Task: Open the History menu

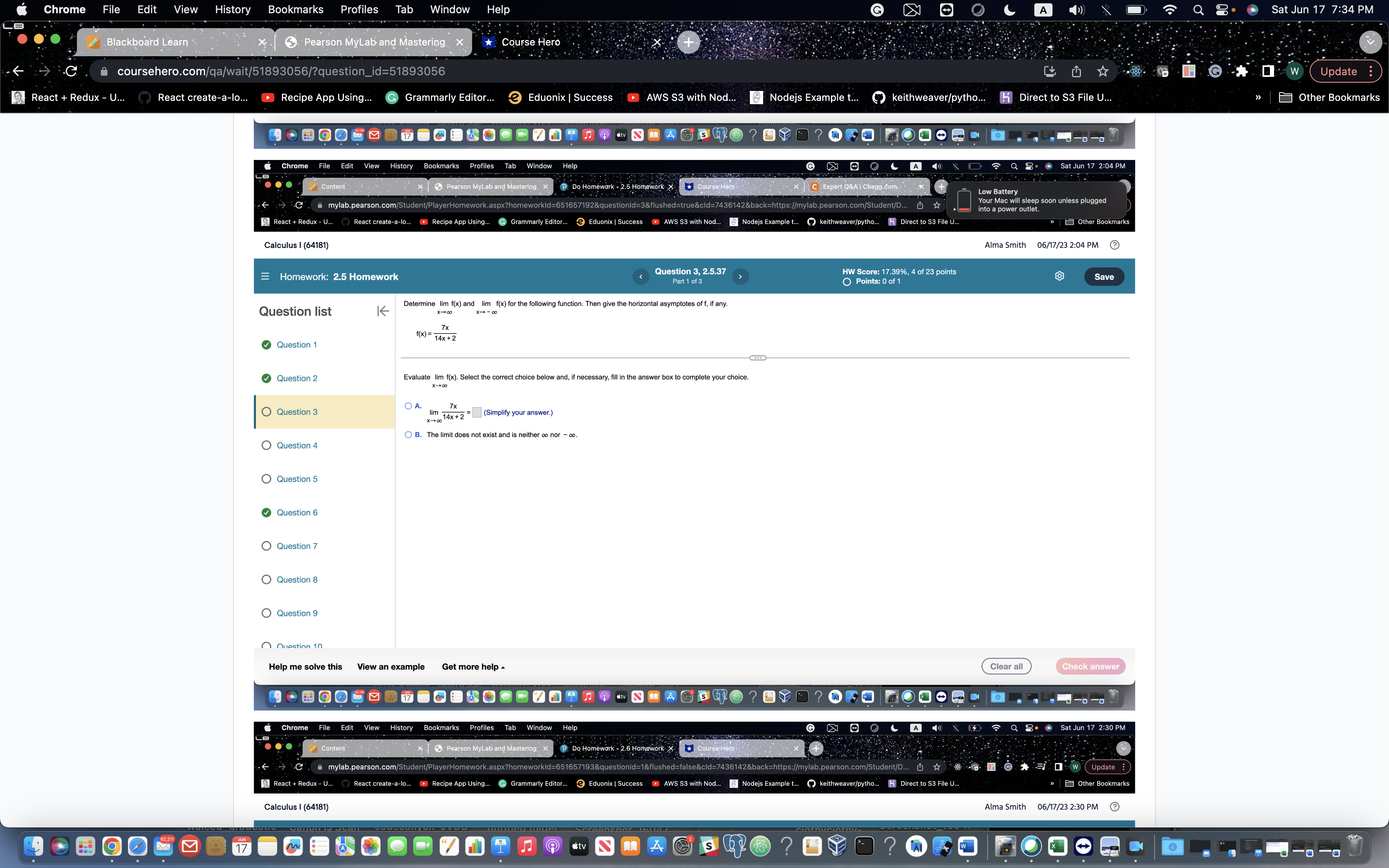Action: pyautogui.click(x=232, y=10)
